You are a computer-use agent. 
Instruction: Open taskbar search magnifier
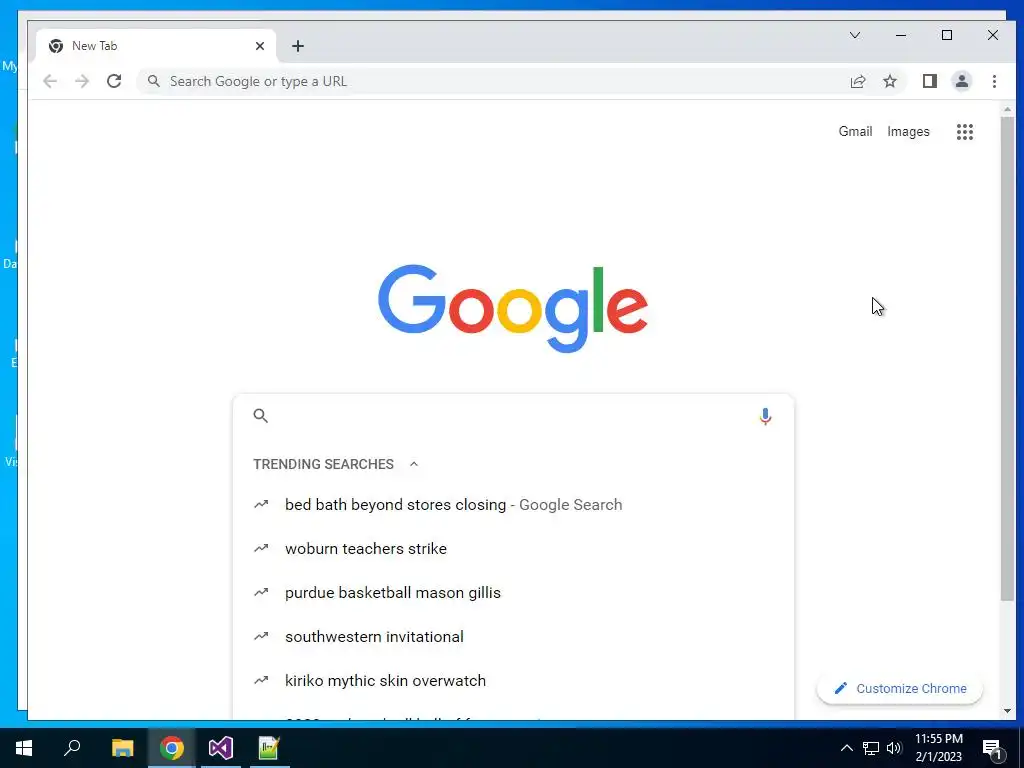coord(72,748)
